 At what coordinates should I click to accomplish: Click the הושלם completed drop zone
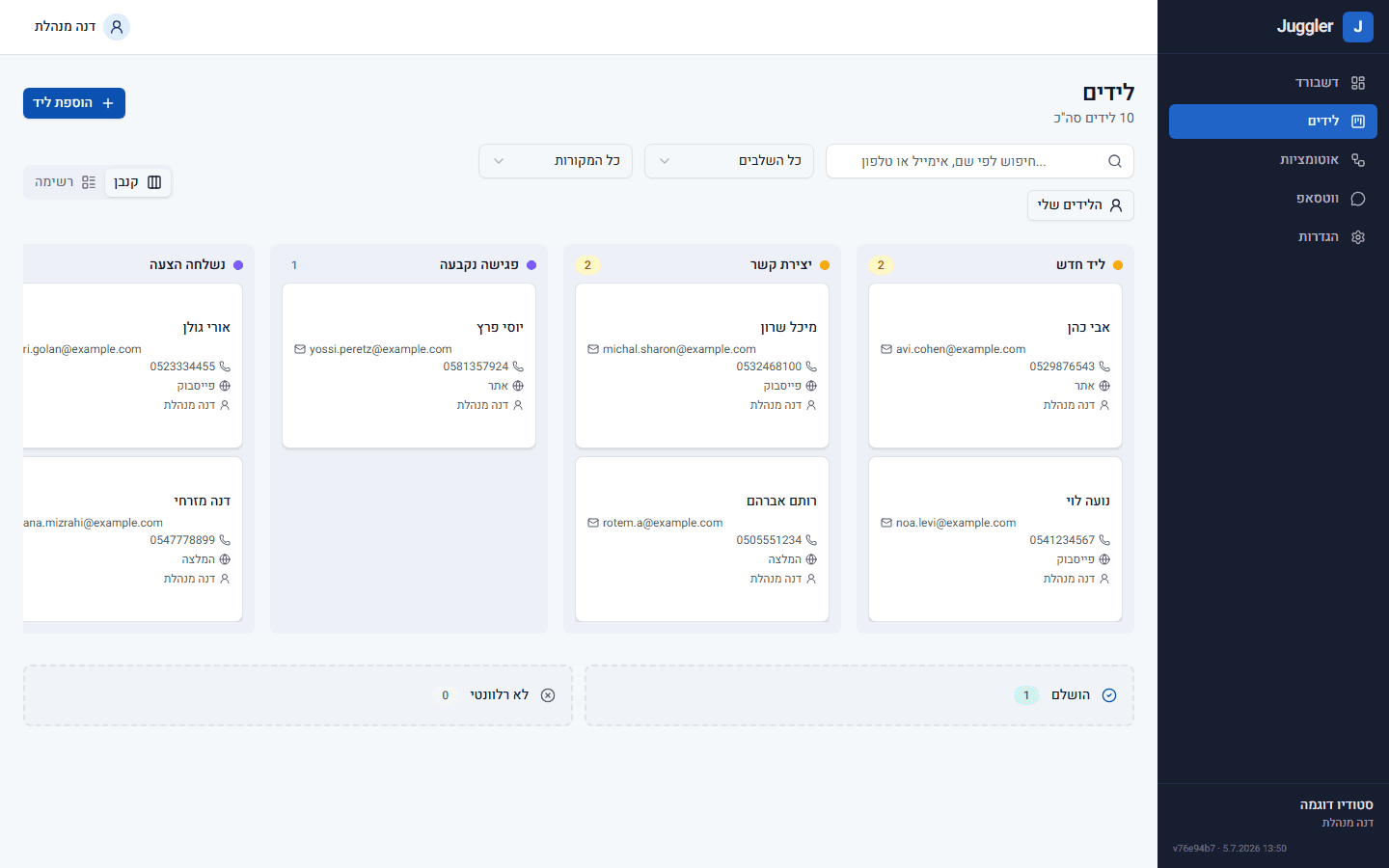859,695
